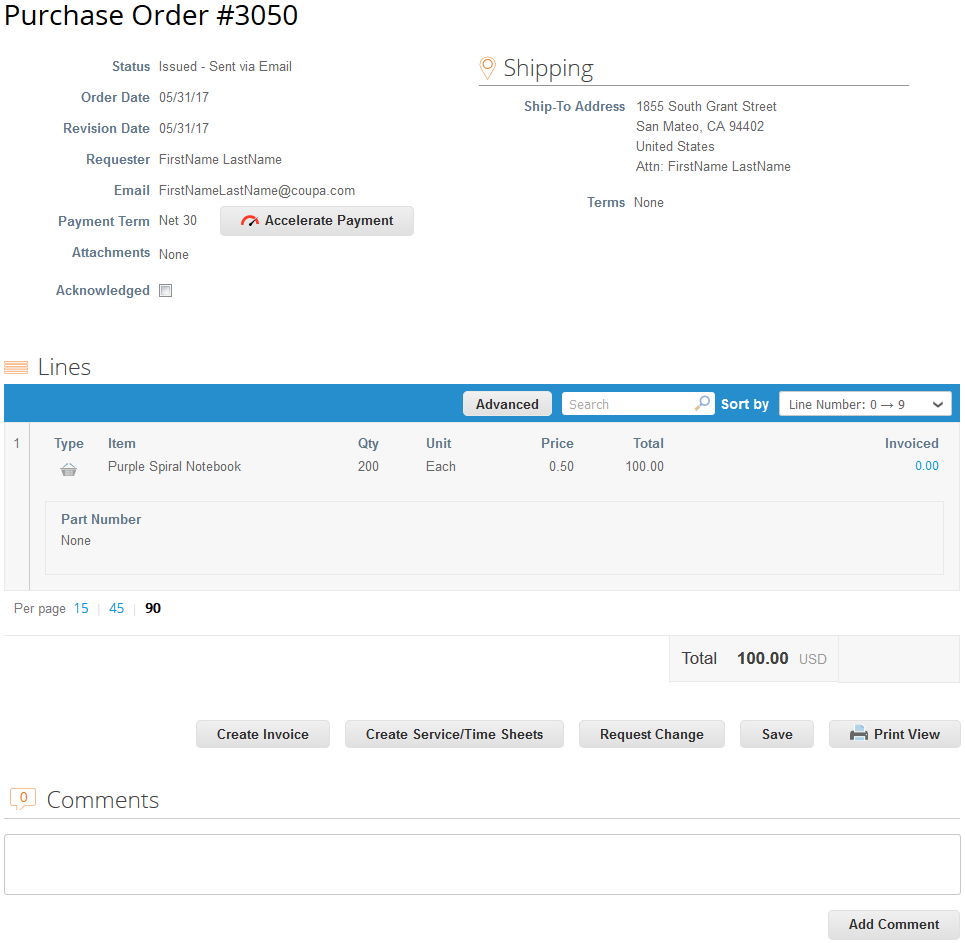Screen dimensions: 965x943
Task: Select 90 lines per page
Action: point(153,608)
